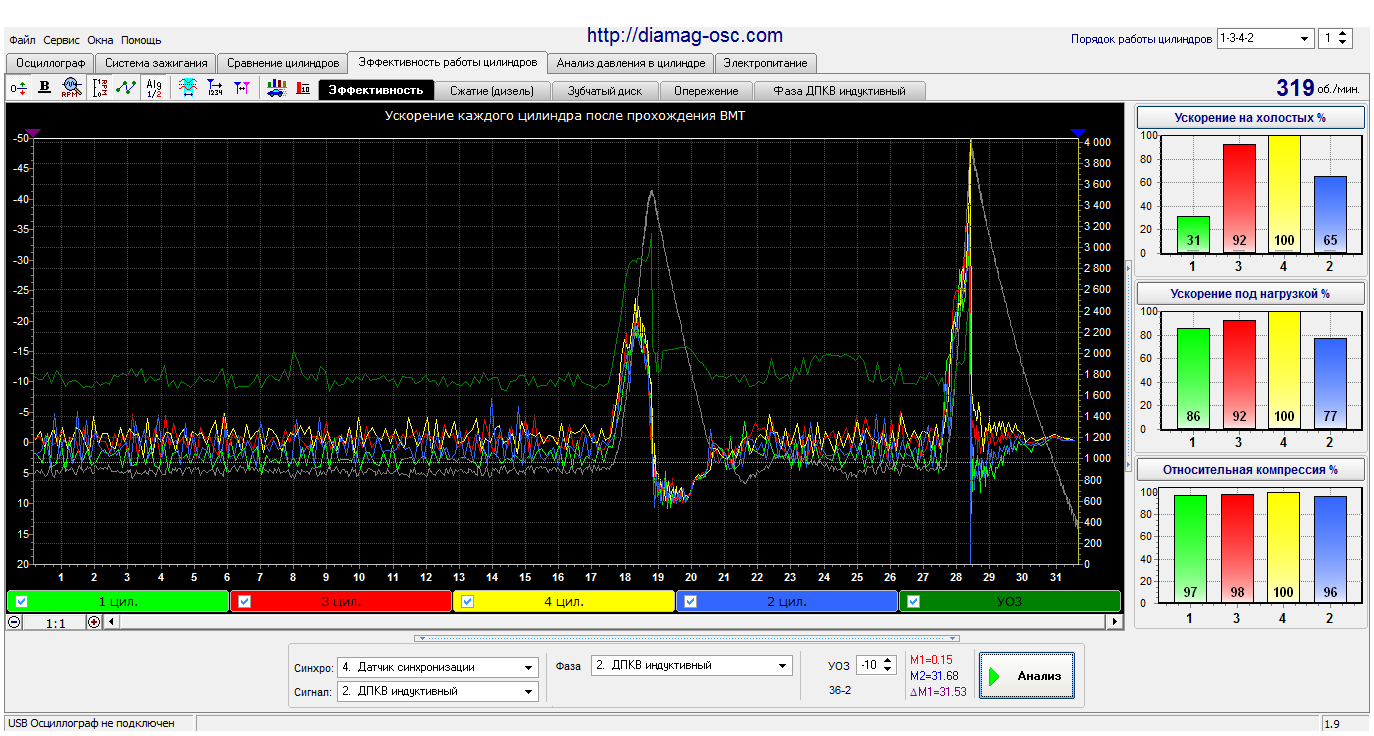Image resolution: width=1374 pixels, height=736 pixels.
Task: Uncheck the 1 цил. green checkbox
Action: [22, 601]
